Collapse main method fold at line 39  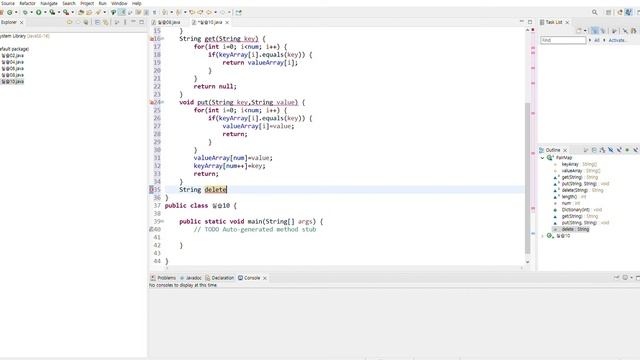pyautogui.click(x=162, y=222)
